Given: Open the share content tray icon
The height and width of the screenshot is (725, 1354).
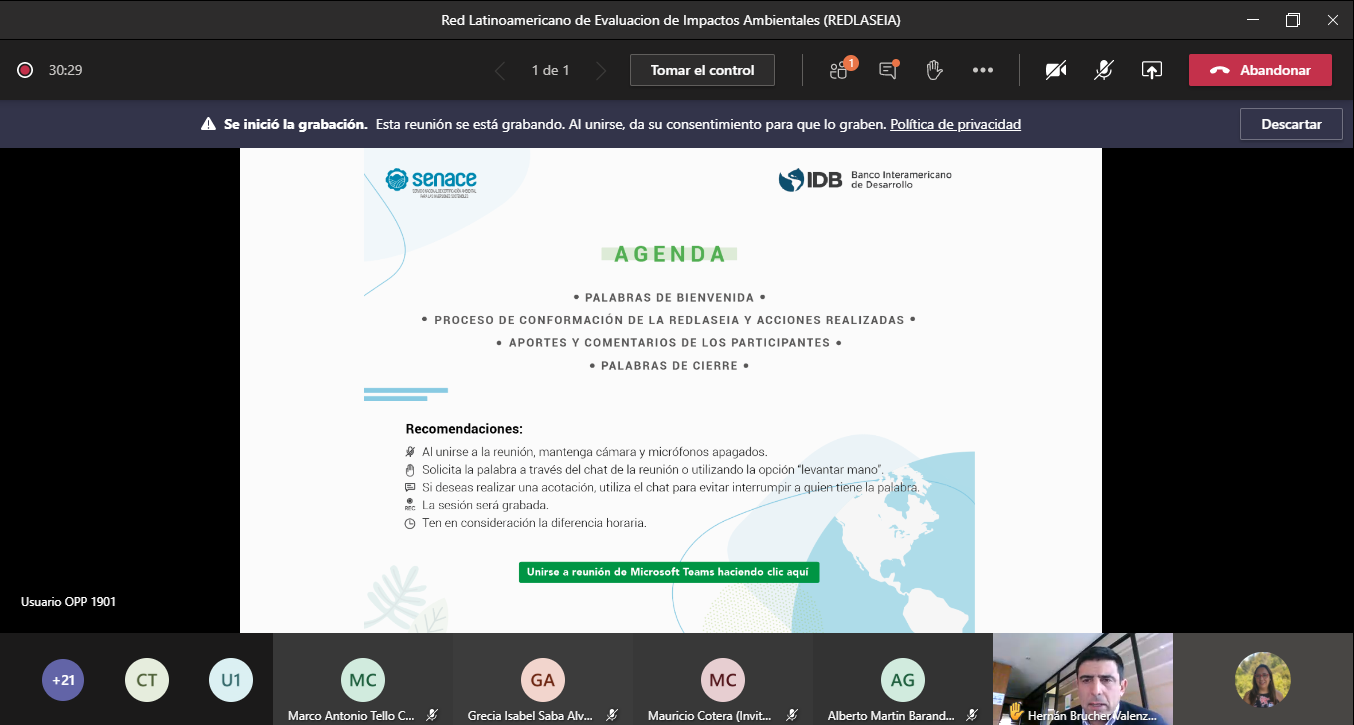Looking at the screenshot, I should [x=1152, y=70].
